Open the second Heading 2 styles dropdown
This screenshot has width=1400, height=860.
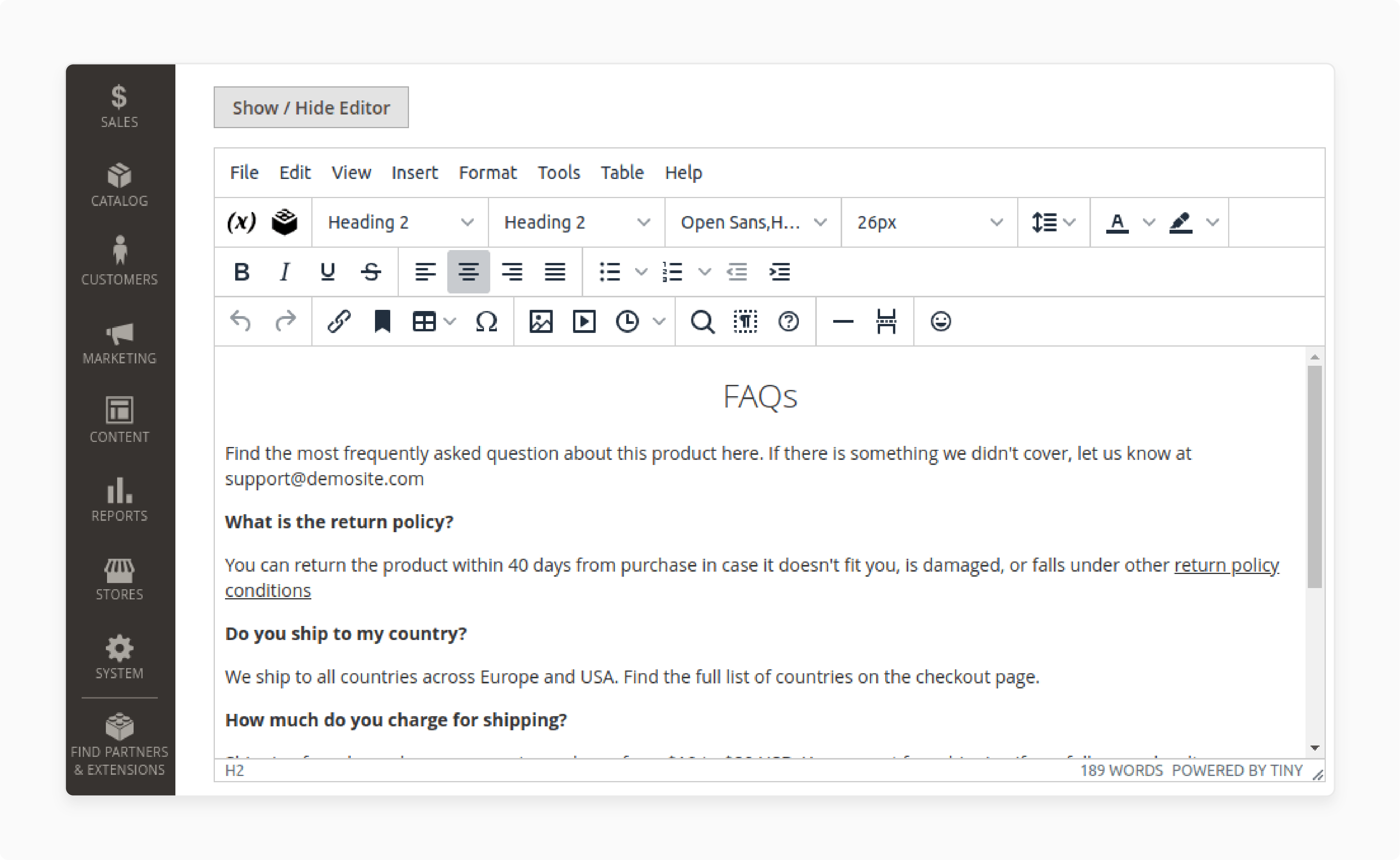(577, 222)
